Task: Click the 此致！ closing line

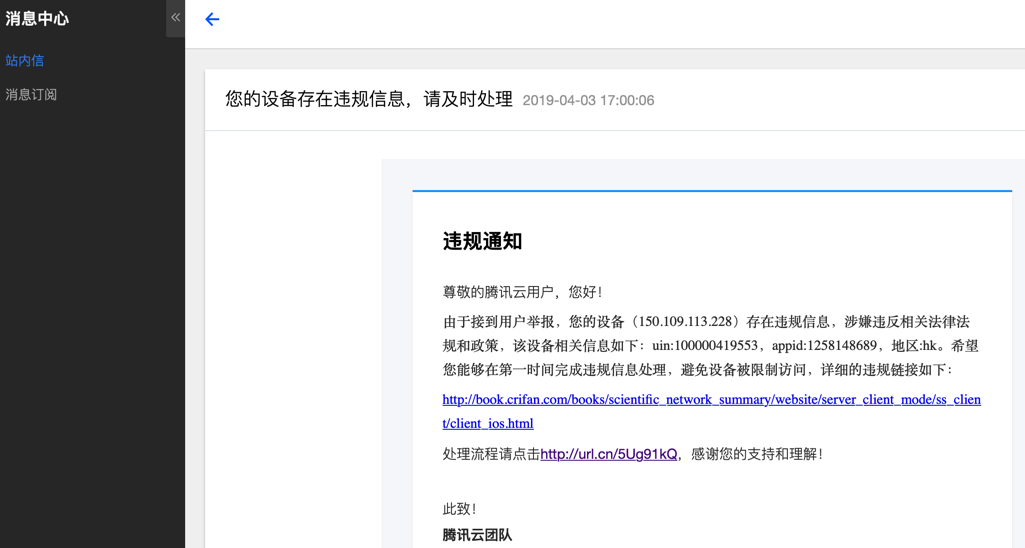Action: click(460, 509)
